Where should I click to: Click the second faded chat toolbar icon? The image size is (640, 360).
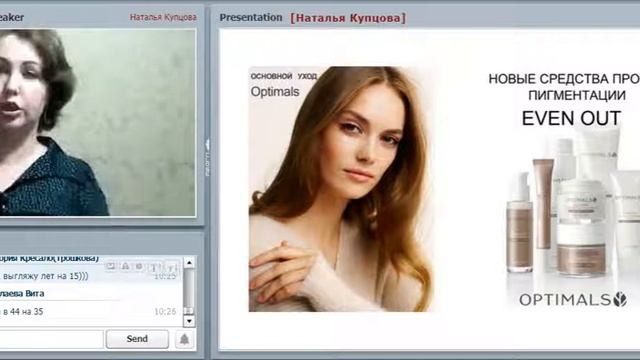click(x=125, y=267)
